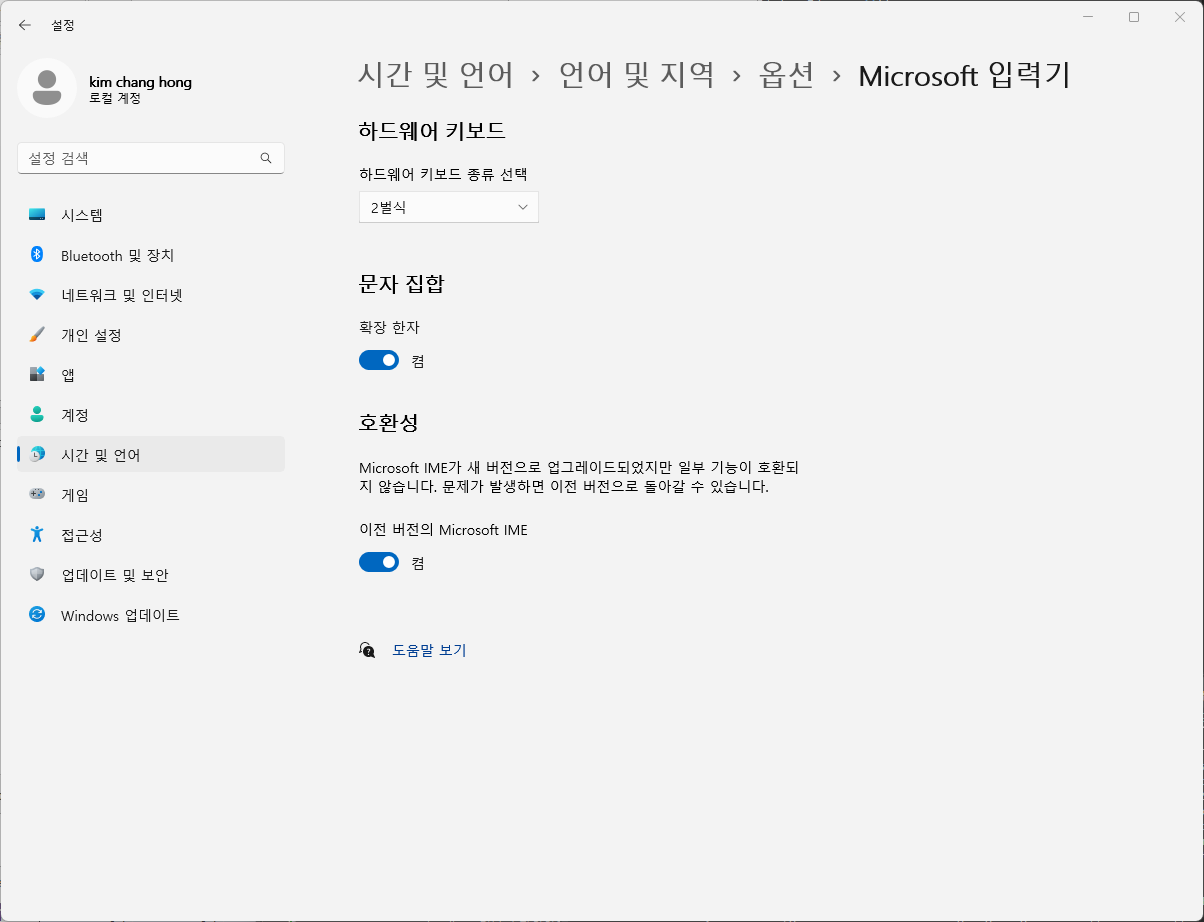
Task: Click the user profile avatar picture
Action: click(x=47, y=88)
